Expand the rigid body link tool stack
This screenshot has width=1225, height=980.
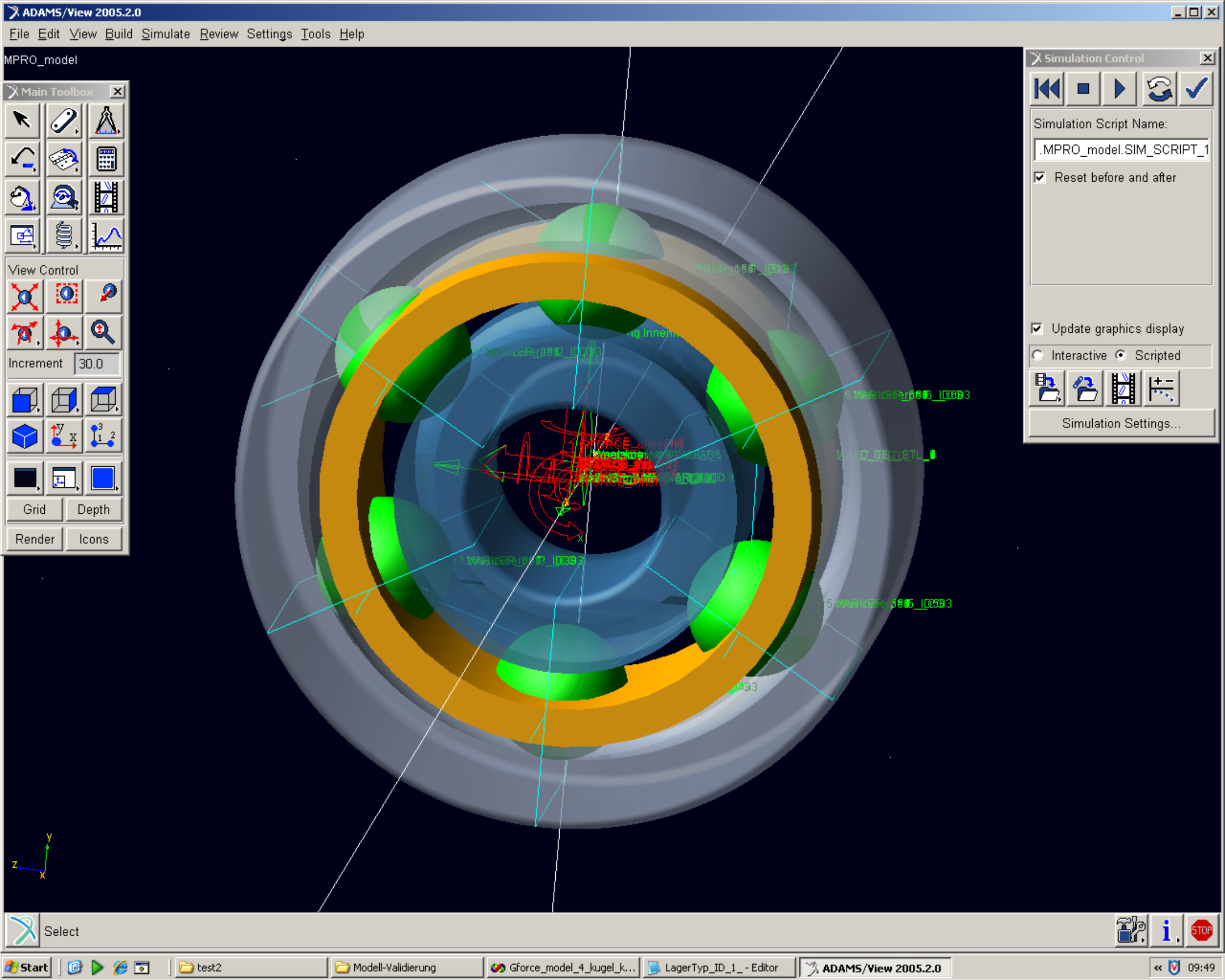64,121
